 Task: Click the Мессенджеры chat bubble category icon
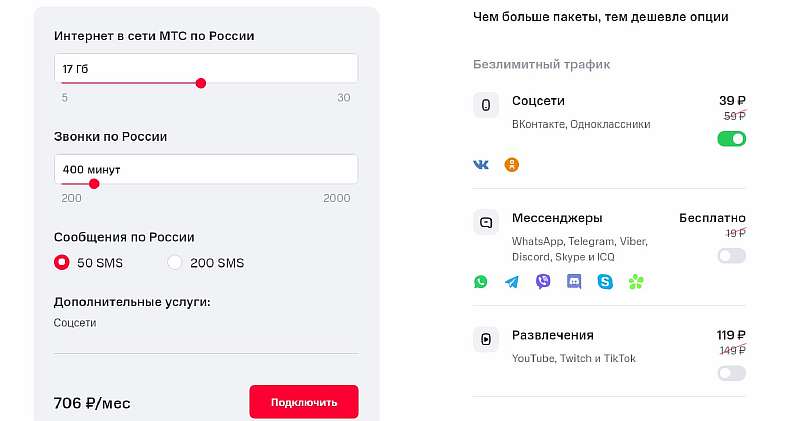point(486,222)
